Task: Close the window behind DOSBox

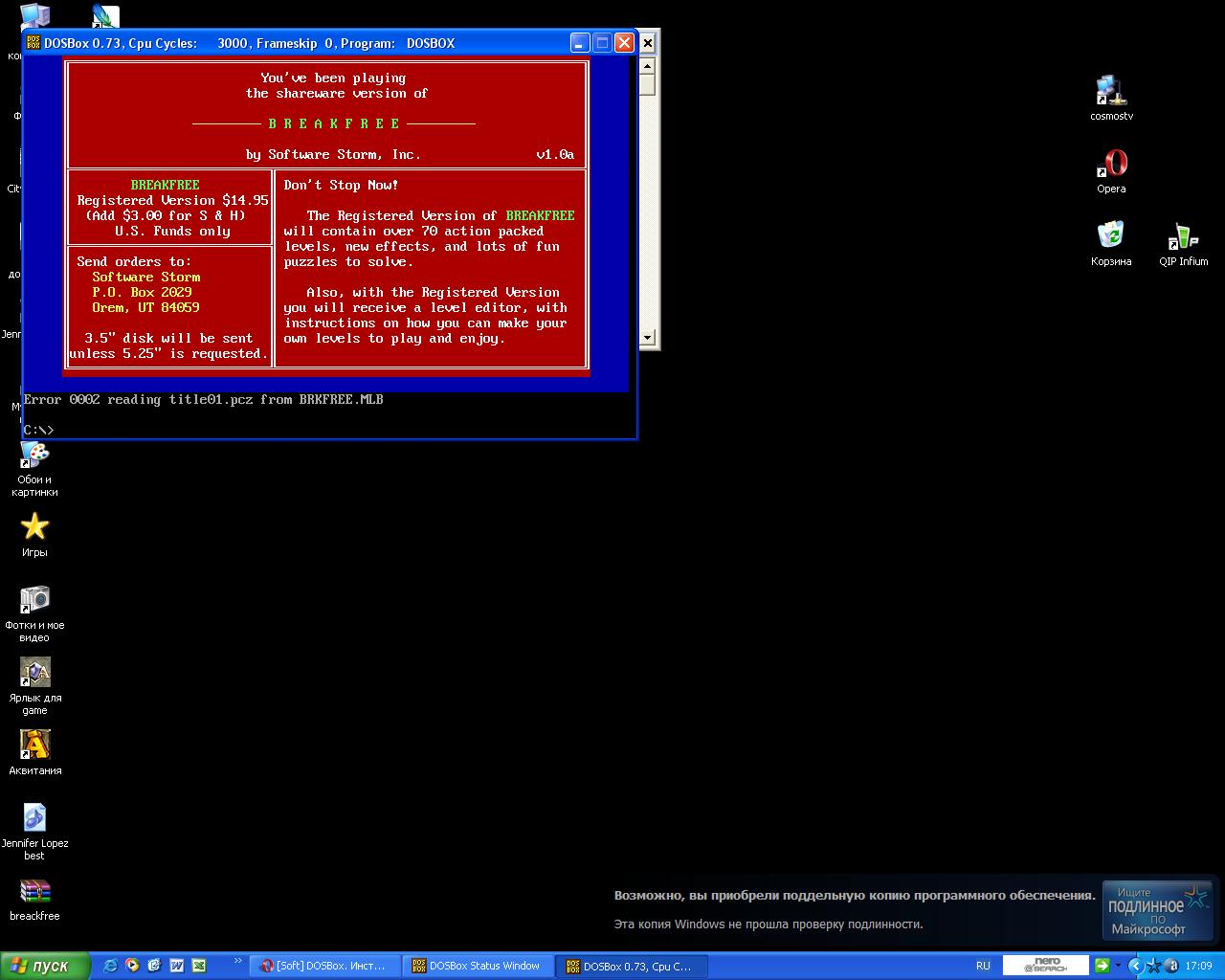Action: (x=648, y=43)
